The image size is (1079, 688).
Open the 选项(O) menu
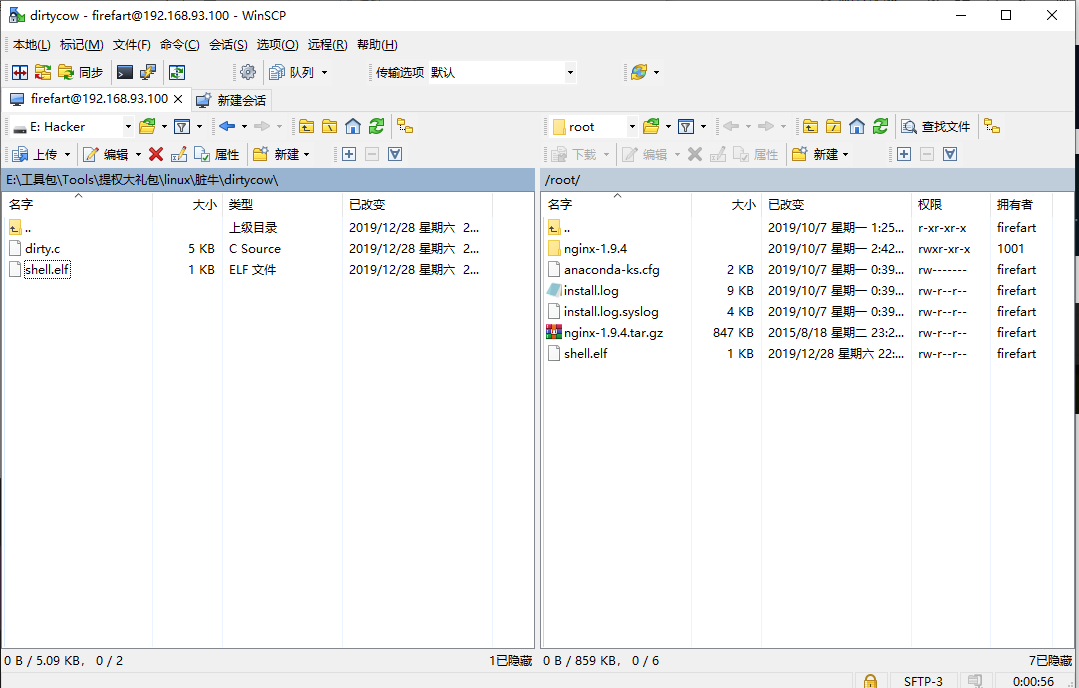(x=277, y=45)
